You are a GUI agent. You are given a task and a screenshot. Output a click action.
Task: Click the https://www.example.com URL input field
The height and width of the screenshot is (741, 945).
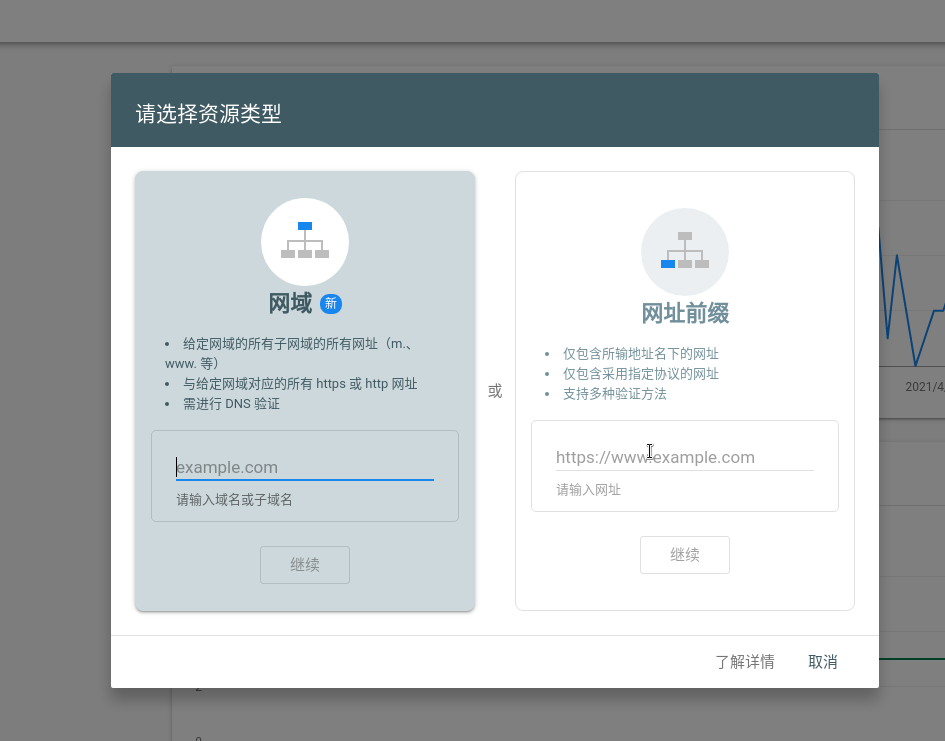point(685,457)
